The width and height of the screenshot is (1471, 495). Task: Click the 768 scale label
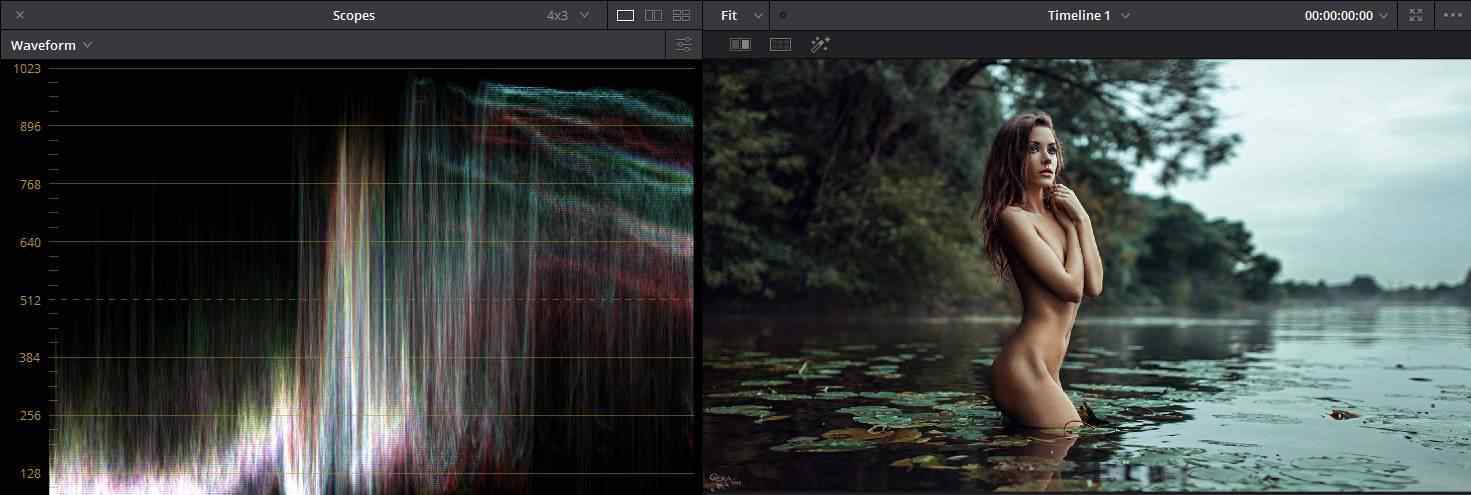[x=30, y=184]
